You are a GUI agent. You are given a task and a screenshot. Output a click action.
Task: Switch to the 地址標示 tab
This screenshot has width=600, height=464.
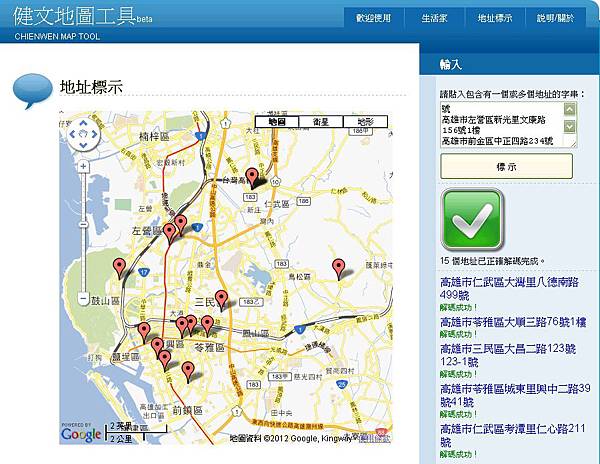pos(495,18)
